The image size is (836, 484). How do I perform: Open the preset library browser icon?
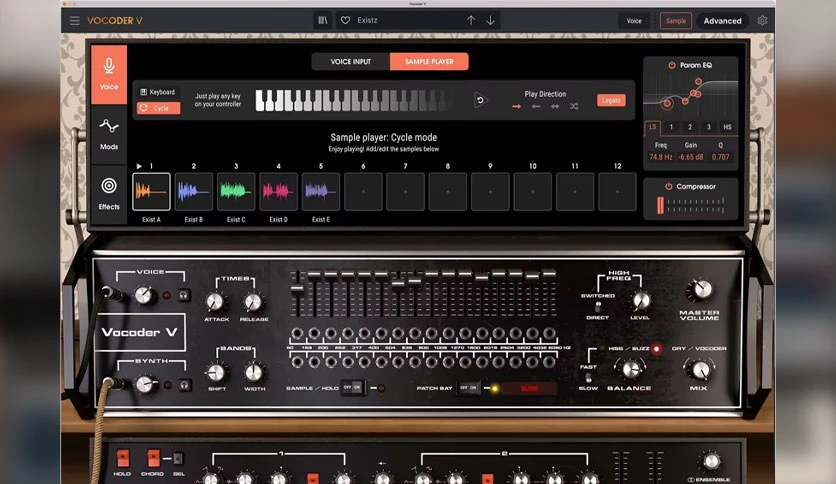[x=323, y=20]
